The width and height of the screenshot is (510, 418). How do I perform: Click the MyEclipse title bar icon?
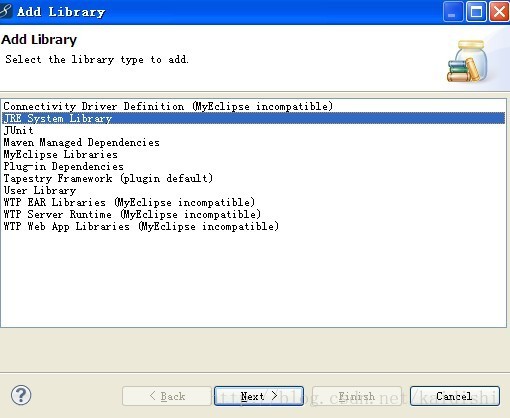coord(5,11)
